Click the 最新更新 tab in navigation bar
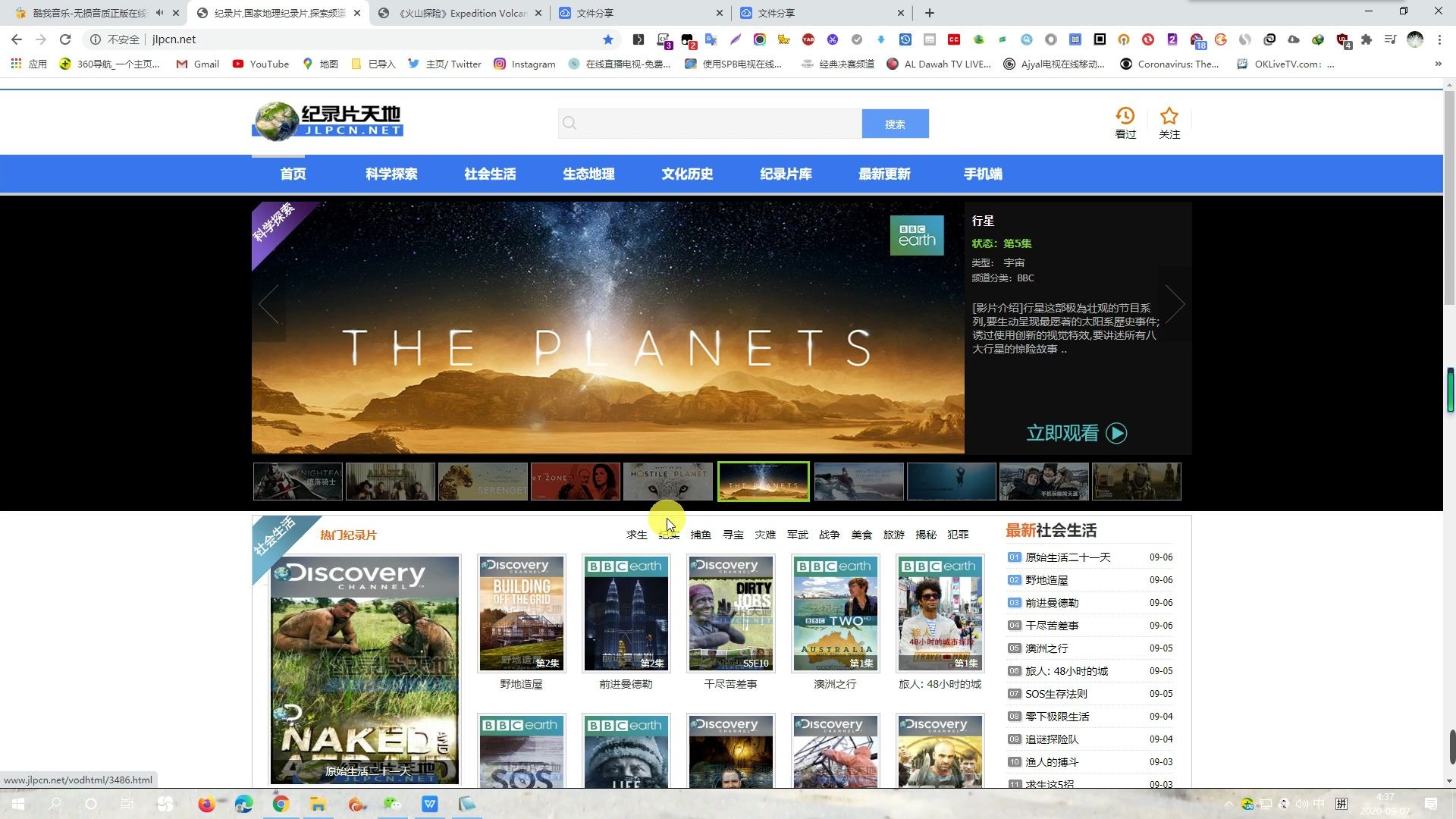Screen dimensions: 1456x819 [x=884, y=173]
